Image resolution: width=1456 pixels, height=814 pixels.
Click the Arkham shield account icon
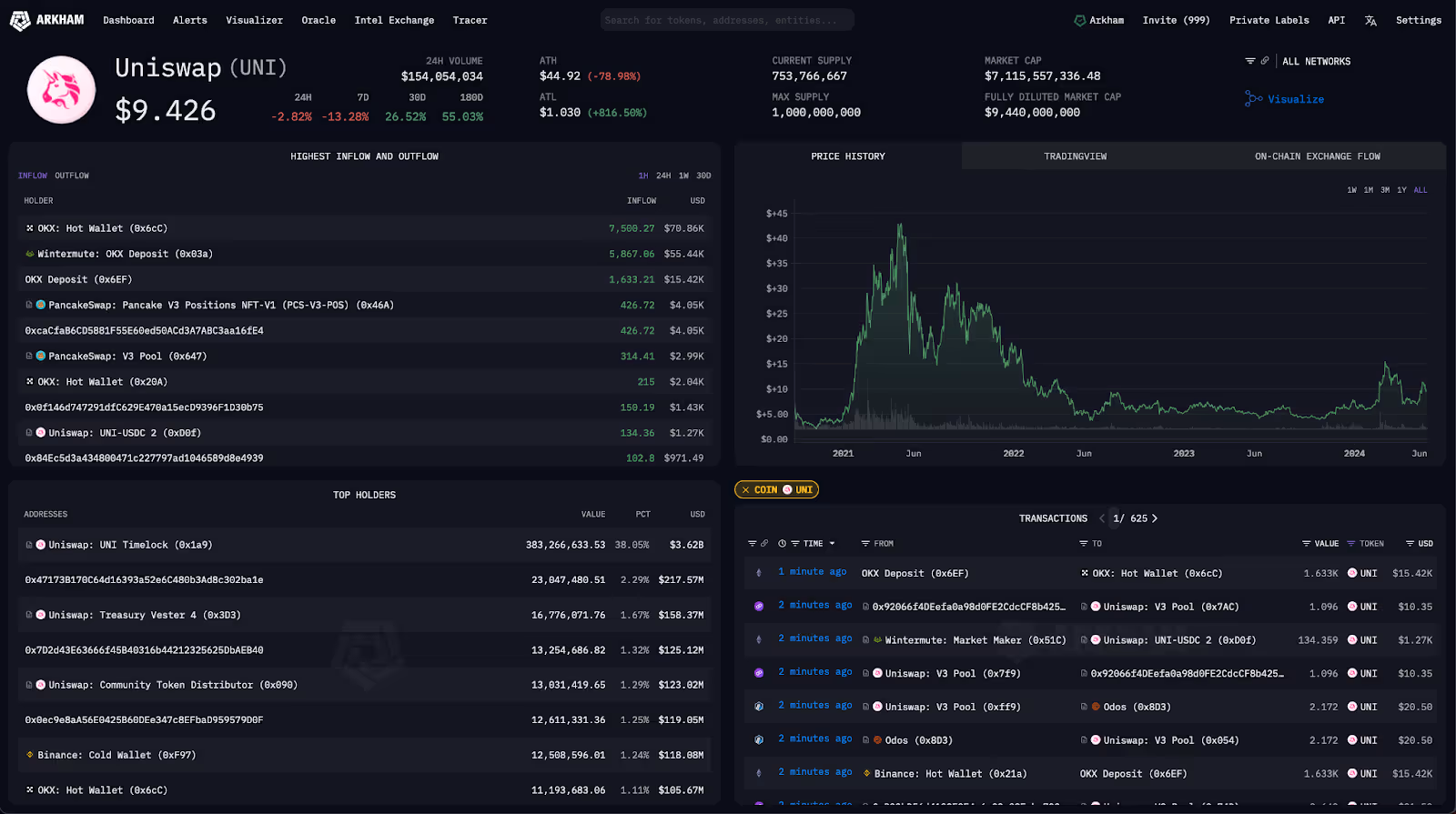[1080, 20]
